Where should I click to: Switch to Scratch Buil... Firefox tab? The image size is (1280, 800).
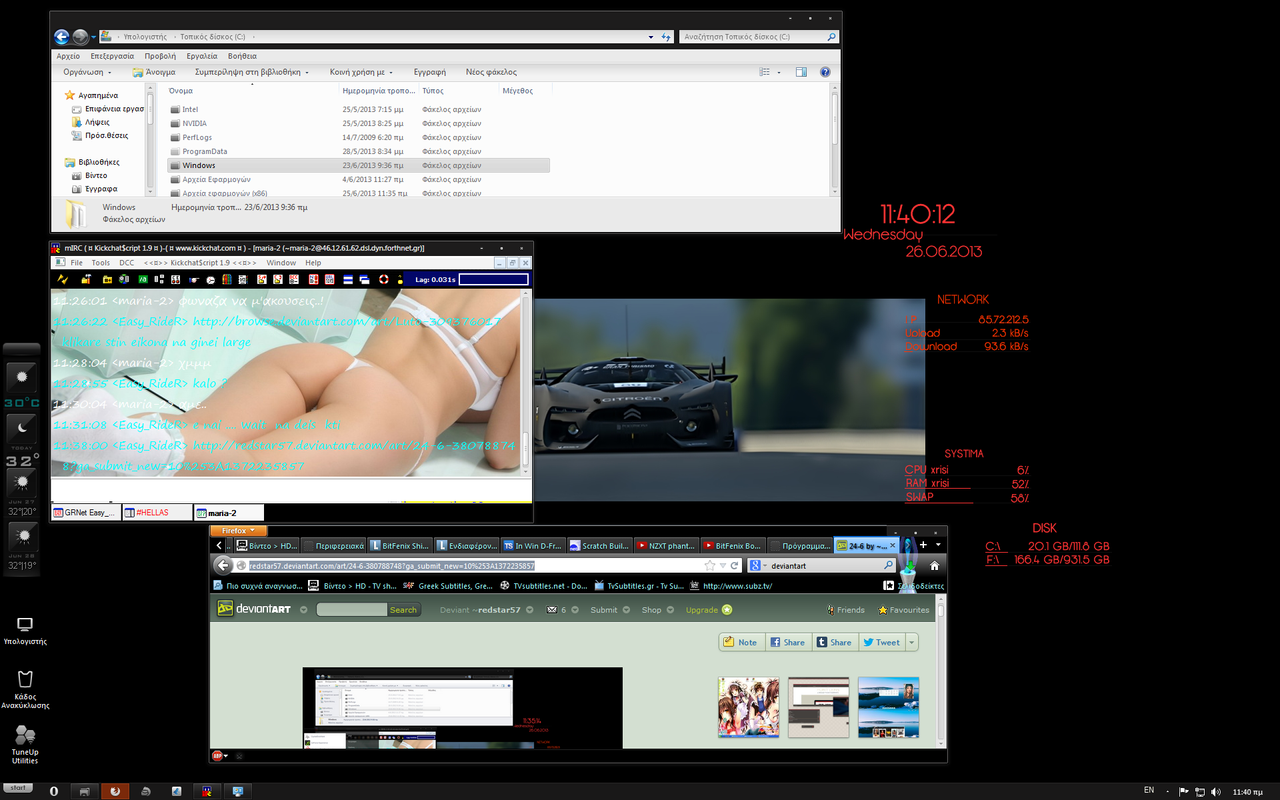click(x=600, y=545)
